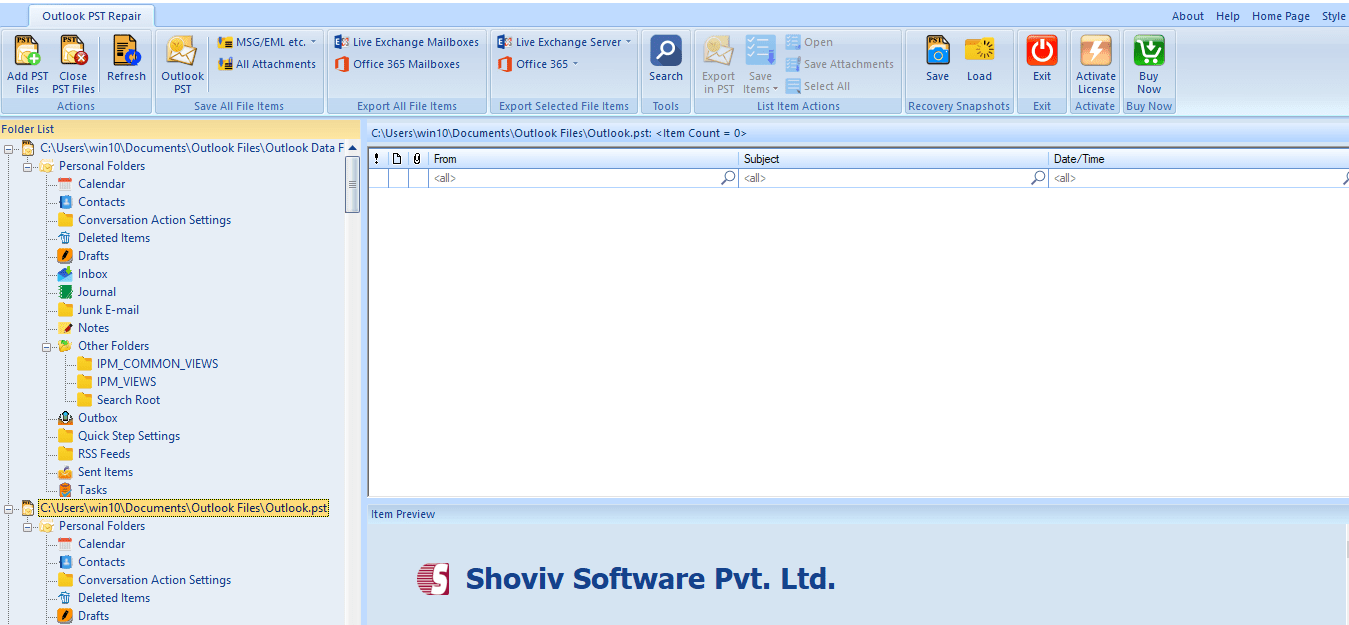Select the IPM_COMMON_VIEWS folder
Image resolution: width=1349 pixels, height=625 pixels.
click(x=157, y=364)
